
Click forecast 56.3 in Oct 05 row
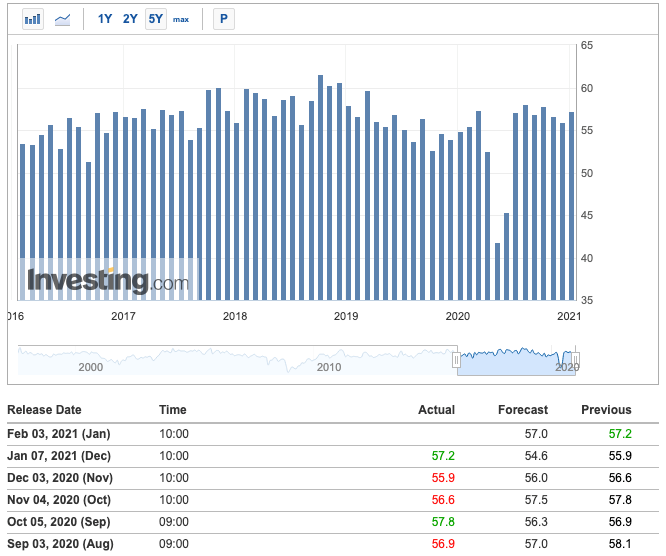pyautogui.click(x=536, y=522)
